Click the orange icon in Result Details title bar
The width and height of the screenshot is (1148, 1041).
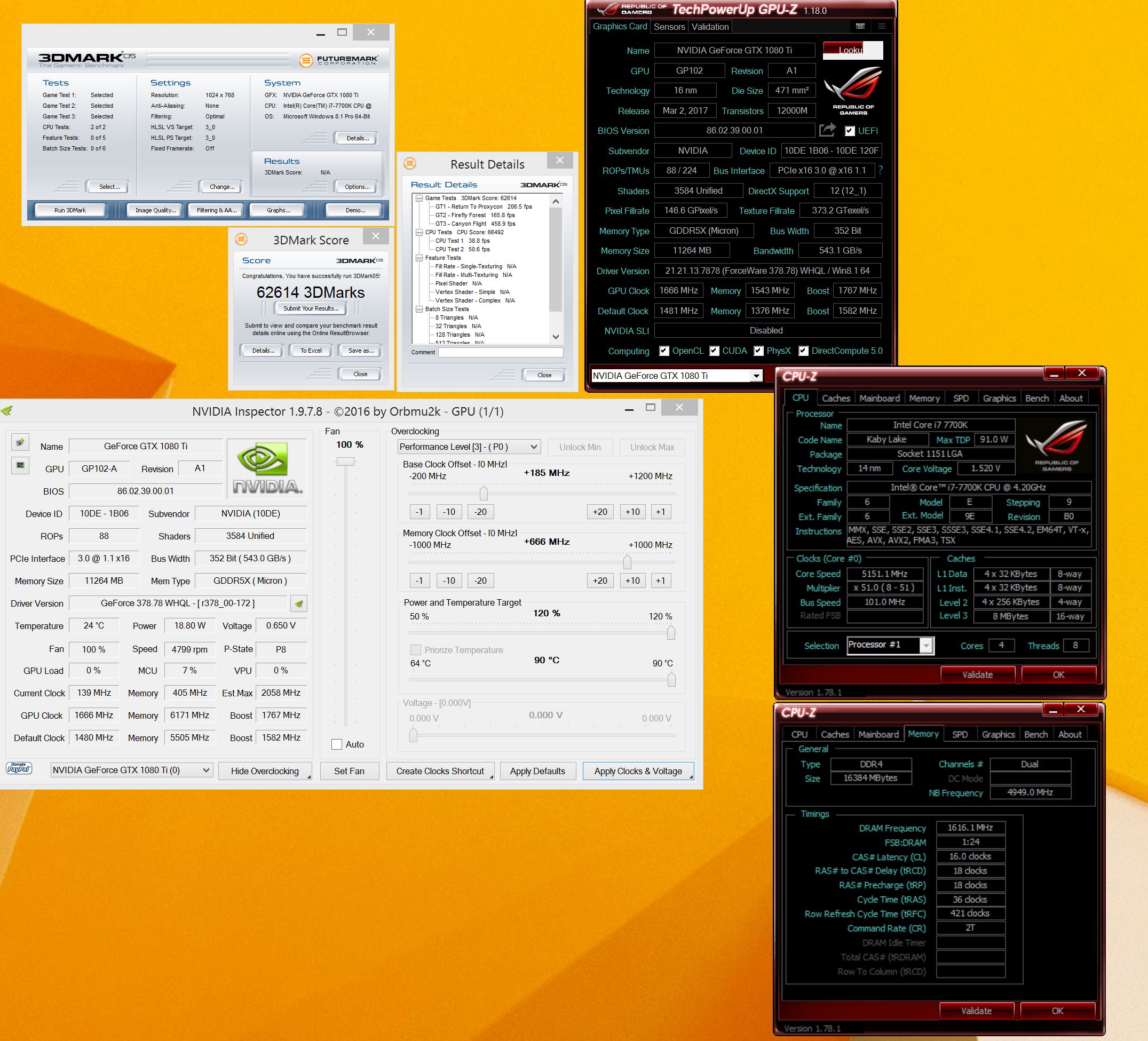click(x=410, y=164)
